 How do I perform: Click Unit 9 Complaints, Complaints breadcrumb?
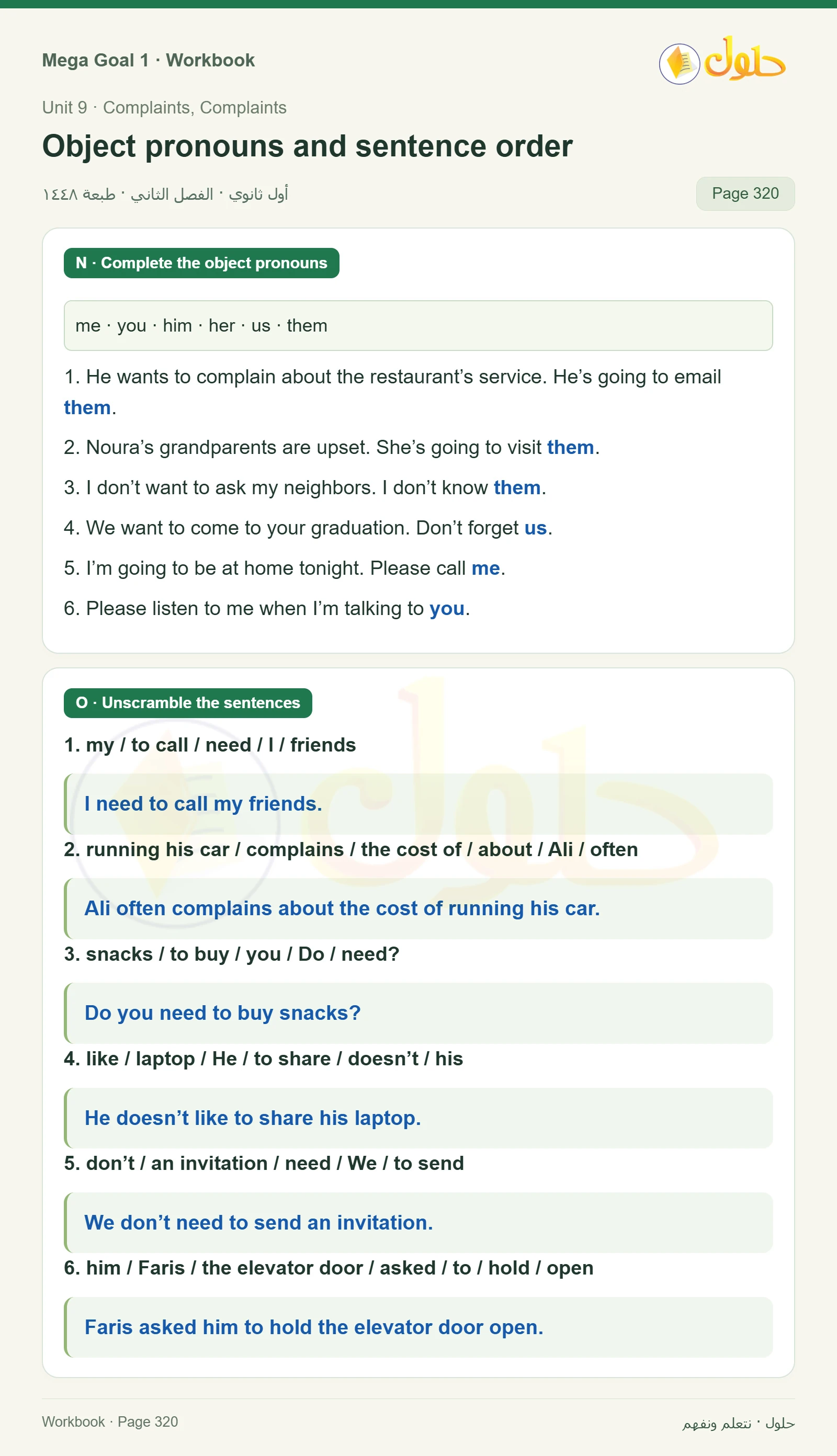click(164, 107)
